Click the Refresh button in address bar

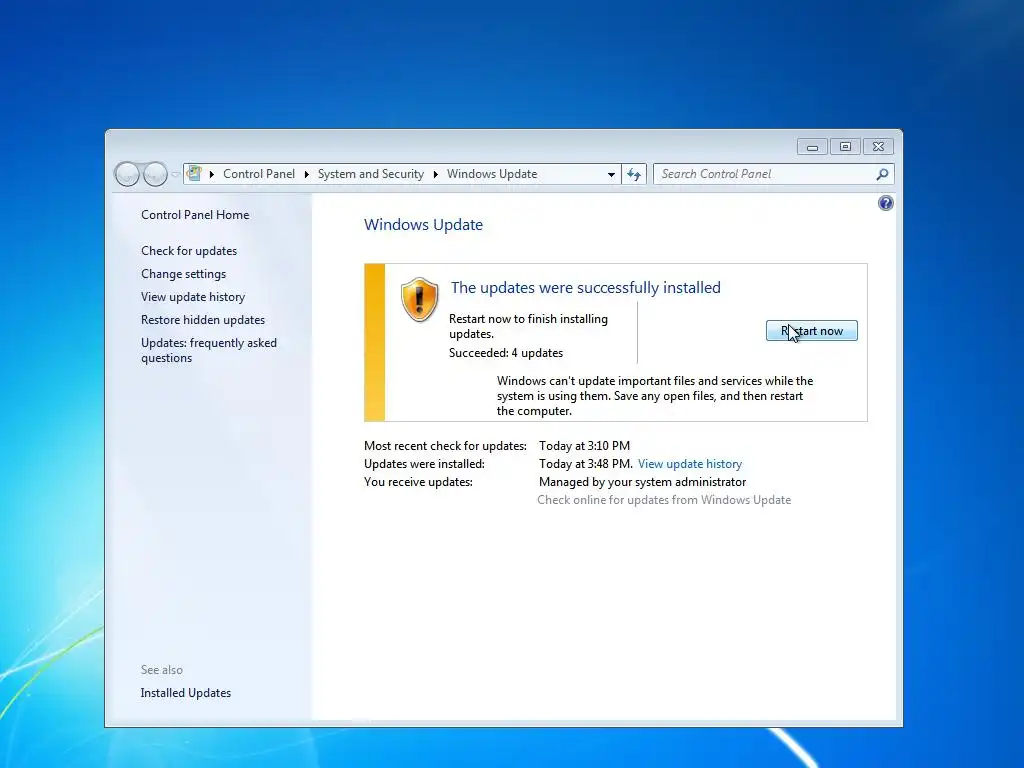tap(633, 174)
